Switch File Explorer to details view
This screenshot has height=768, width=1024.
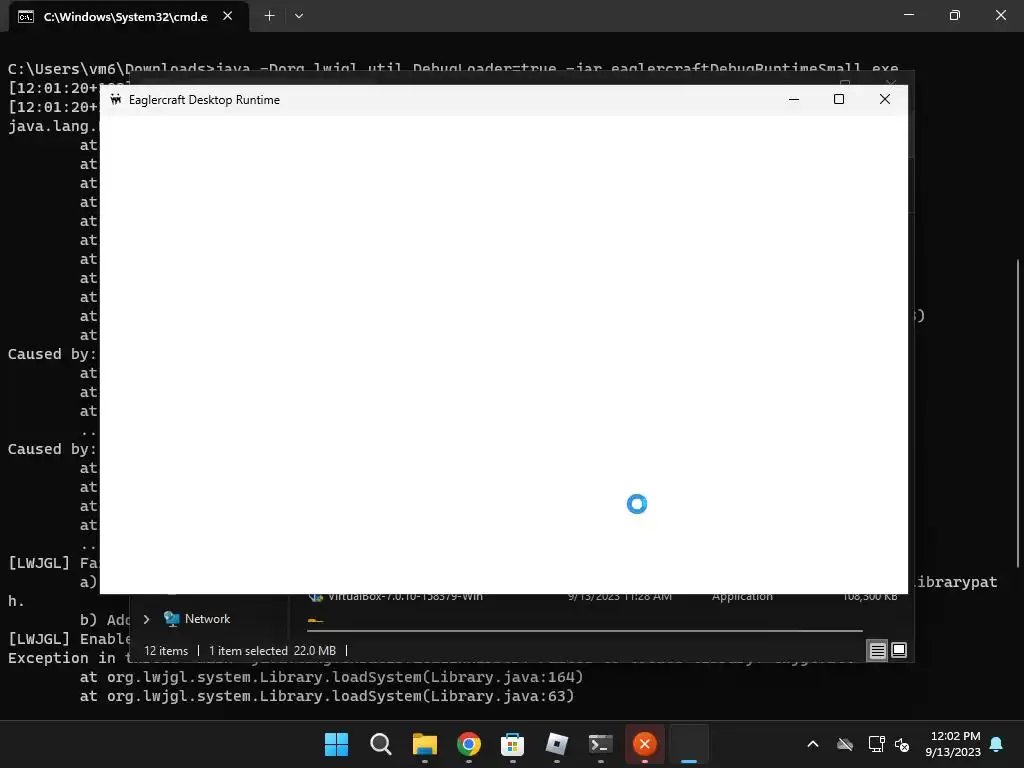(x=877, y=650)
